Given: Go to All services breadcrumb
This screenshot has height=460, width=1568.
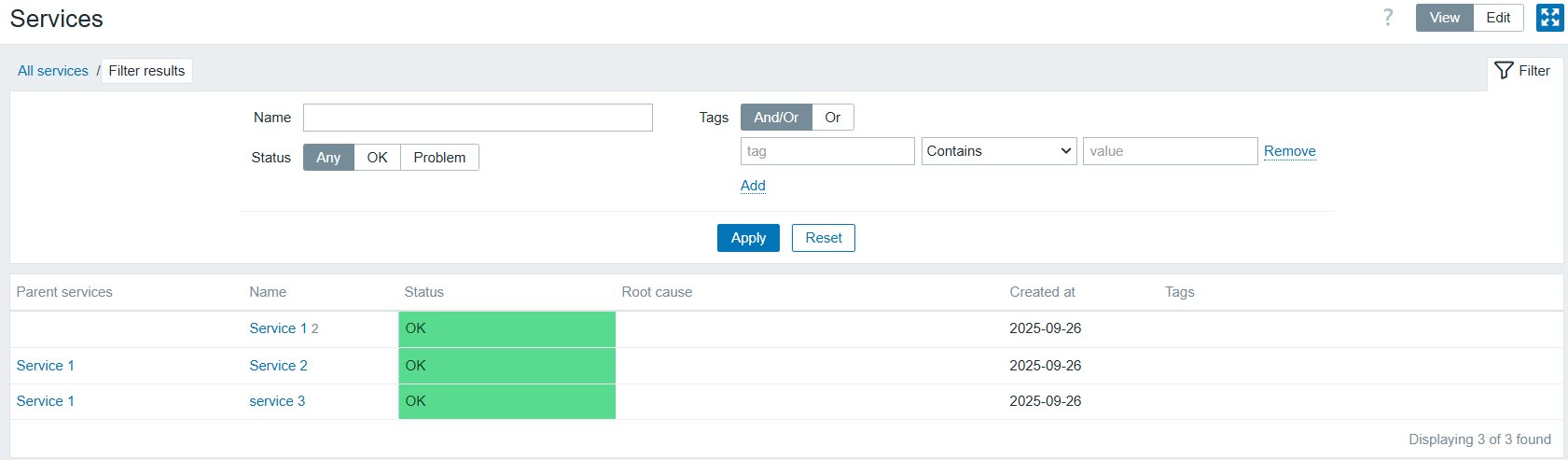Looking at the screenshot, I should point(53,71).
